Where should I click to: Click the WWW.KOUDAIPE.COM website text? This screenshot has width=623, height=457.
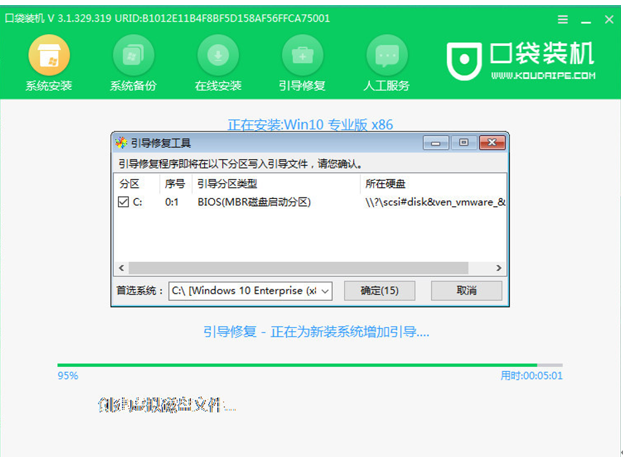point(543,76)
